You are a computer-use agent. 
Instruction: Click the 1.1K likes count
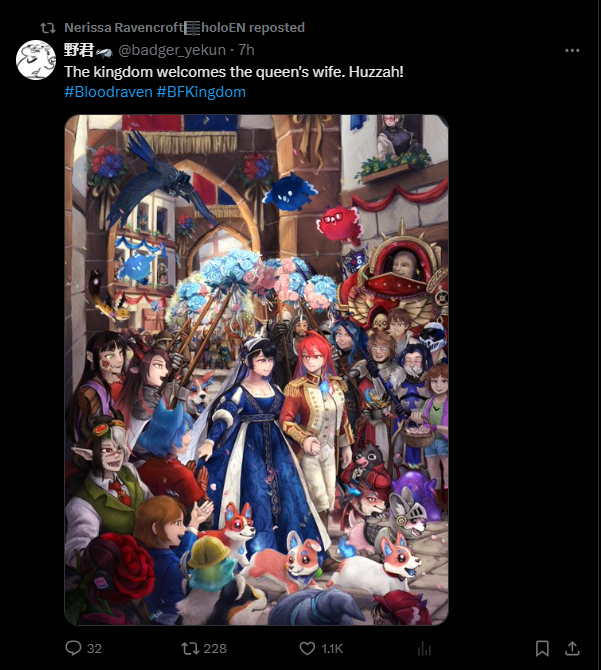(332, 649)
